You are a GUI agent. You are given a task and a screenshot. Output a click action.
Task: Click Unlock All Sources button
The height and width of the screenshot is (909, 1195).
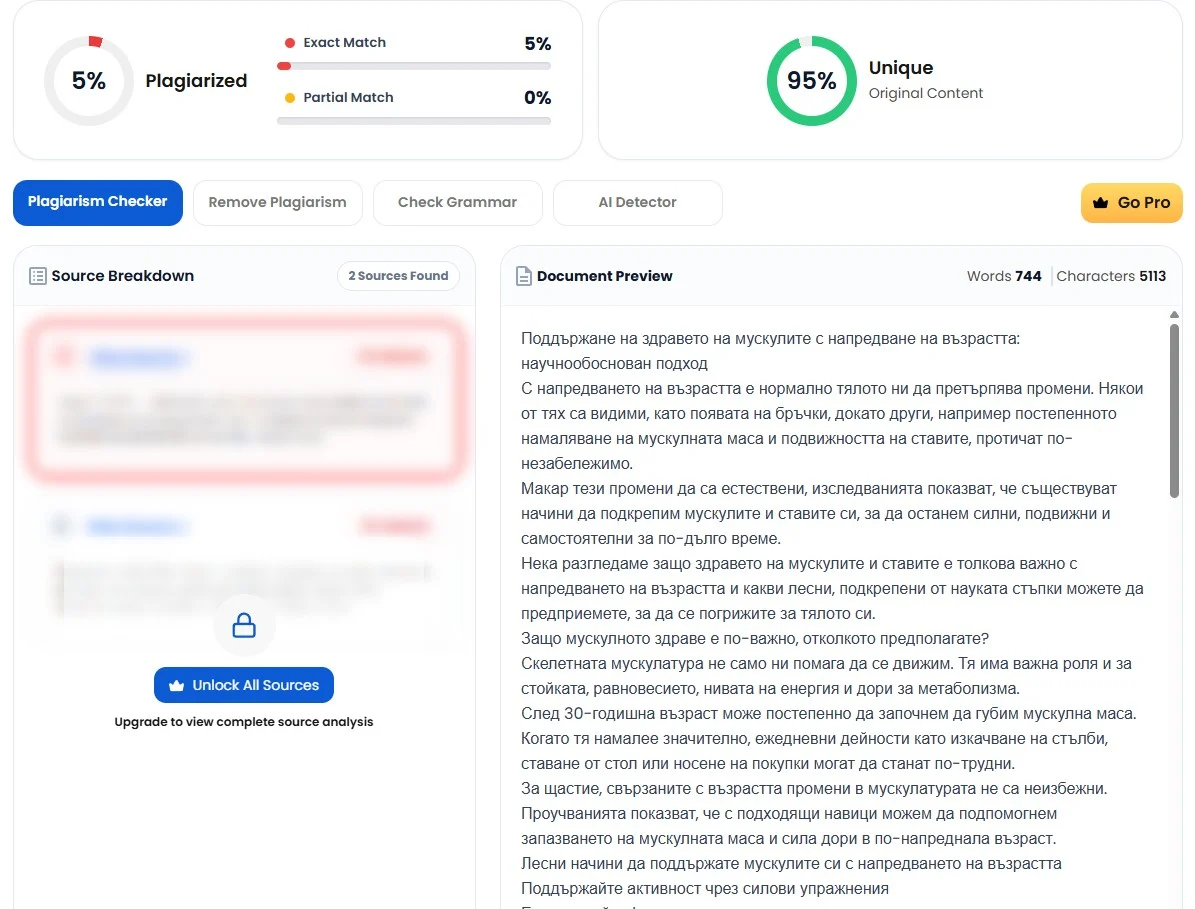point(244,685)
